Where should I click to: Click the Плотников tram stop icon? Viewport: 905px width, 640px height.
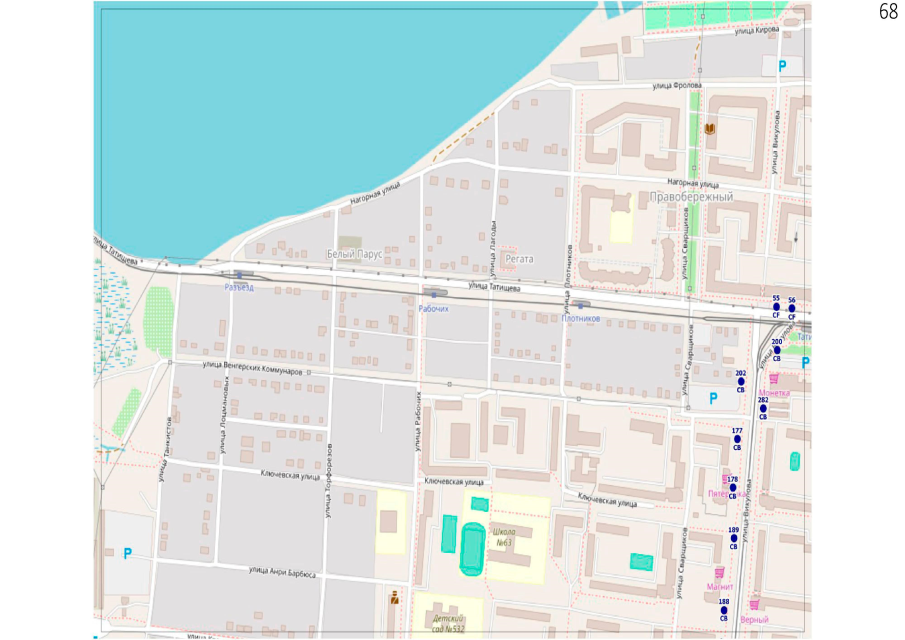(x=581, y=304)
